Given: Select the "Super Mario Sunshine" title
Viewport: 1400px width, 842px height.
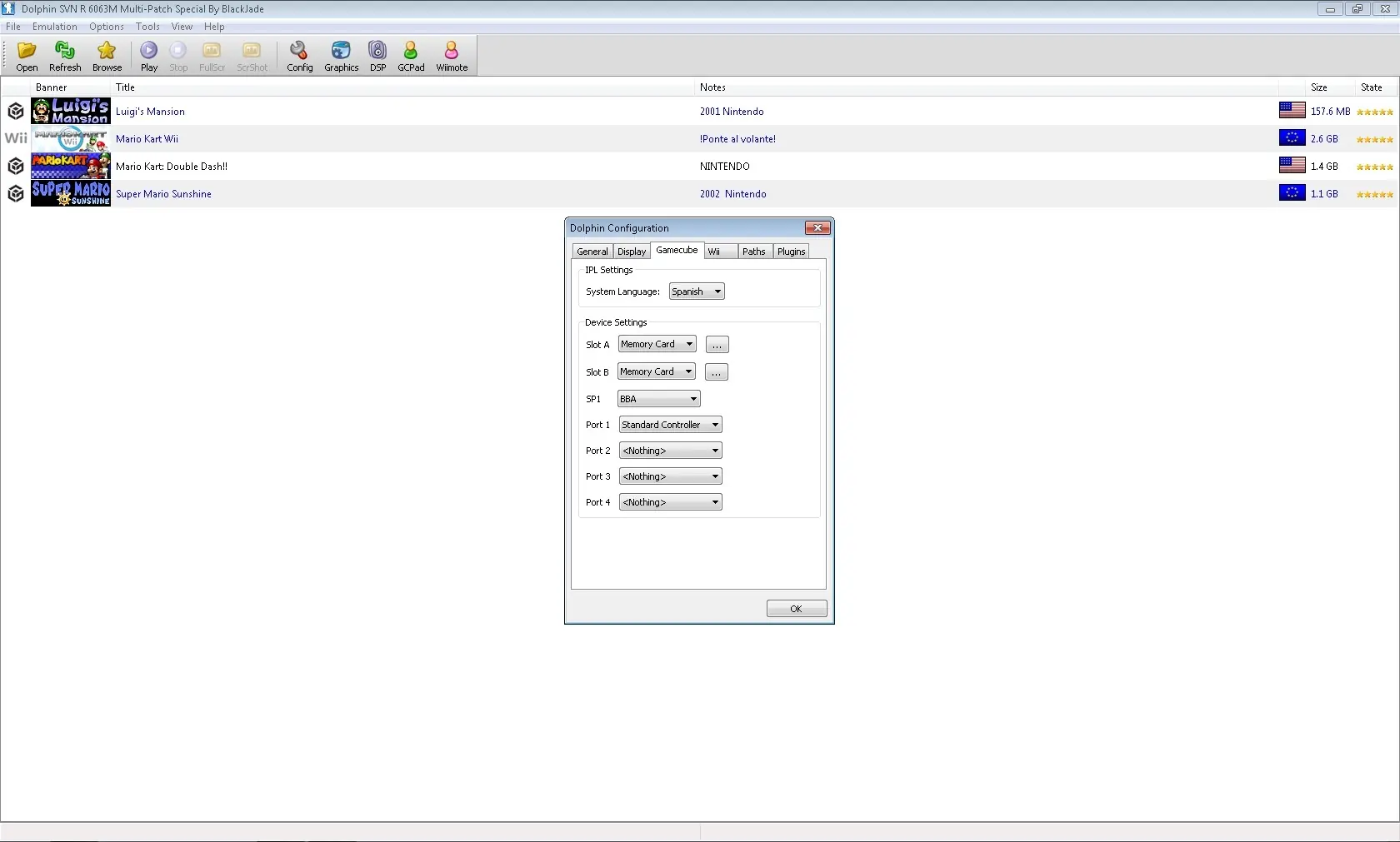Looking at the screenshot, I should coord(163,194).
